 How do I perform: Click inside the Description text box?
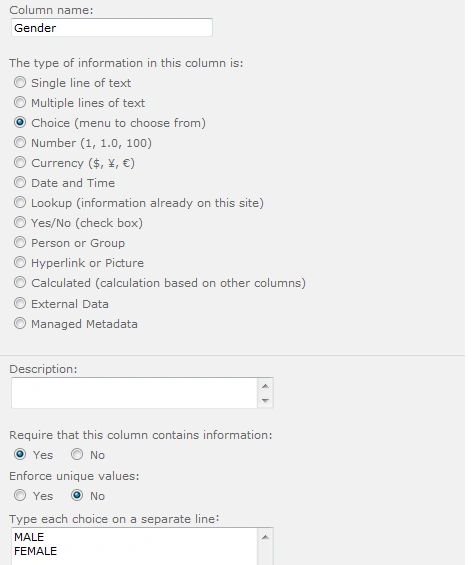tap(134, 393)
